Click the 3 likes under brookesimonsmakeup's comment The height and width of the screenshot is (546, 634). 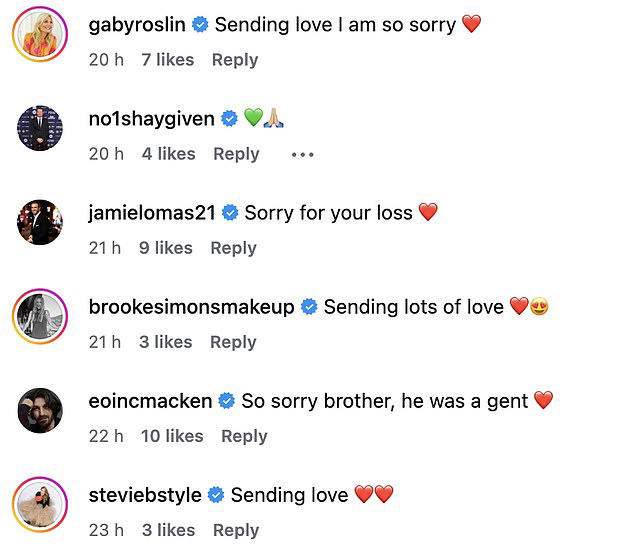(165, 342)
